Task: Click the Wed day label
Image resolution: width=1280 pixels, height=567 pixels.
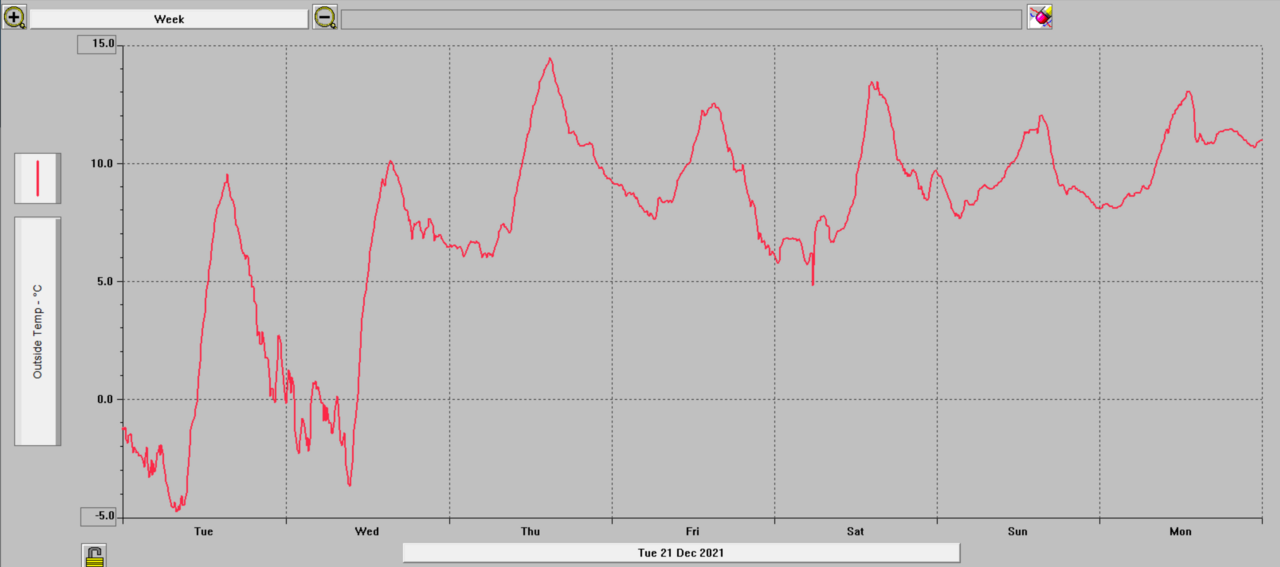Action: click(367, 531)
